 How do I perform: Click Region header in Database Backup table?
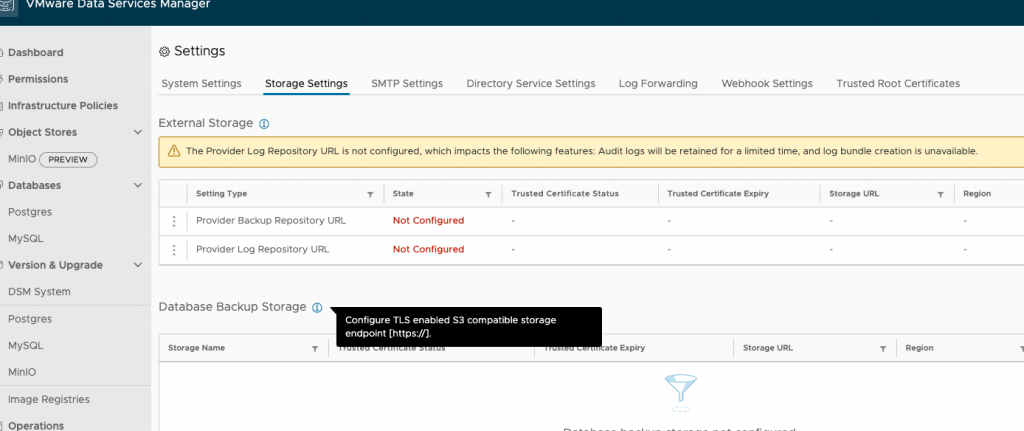click(x=920, y=348)
